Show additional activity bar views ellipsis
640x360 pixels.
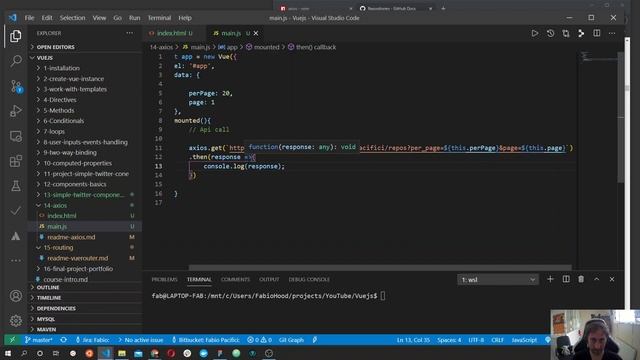click(x=16, y=260)
